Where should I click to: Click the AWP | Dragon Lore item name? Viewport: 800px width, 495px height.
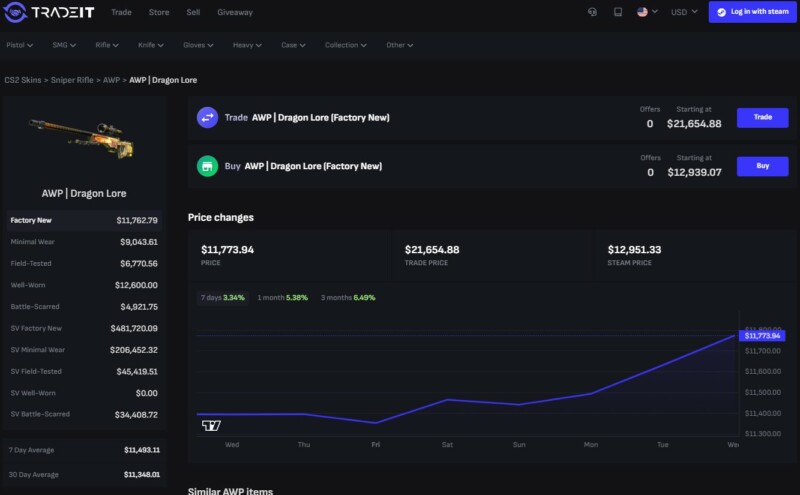[x=84, y=193]
